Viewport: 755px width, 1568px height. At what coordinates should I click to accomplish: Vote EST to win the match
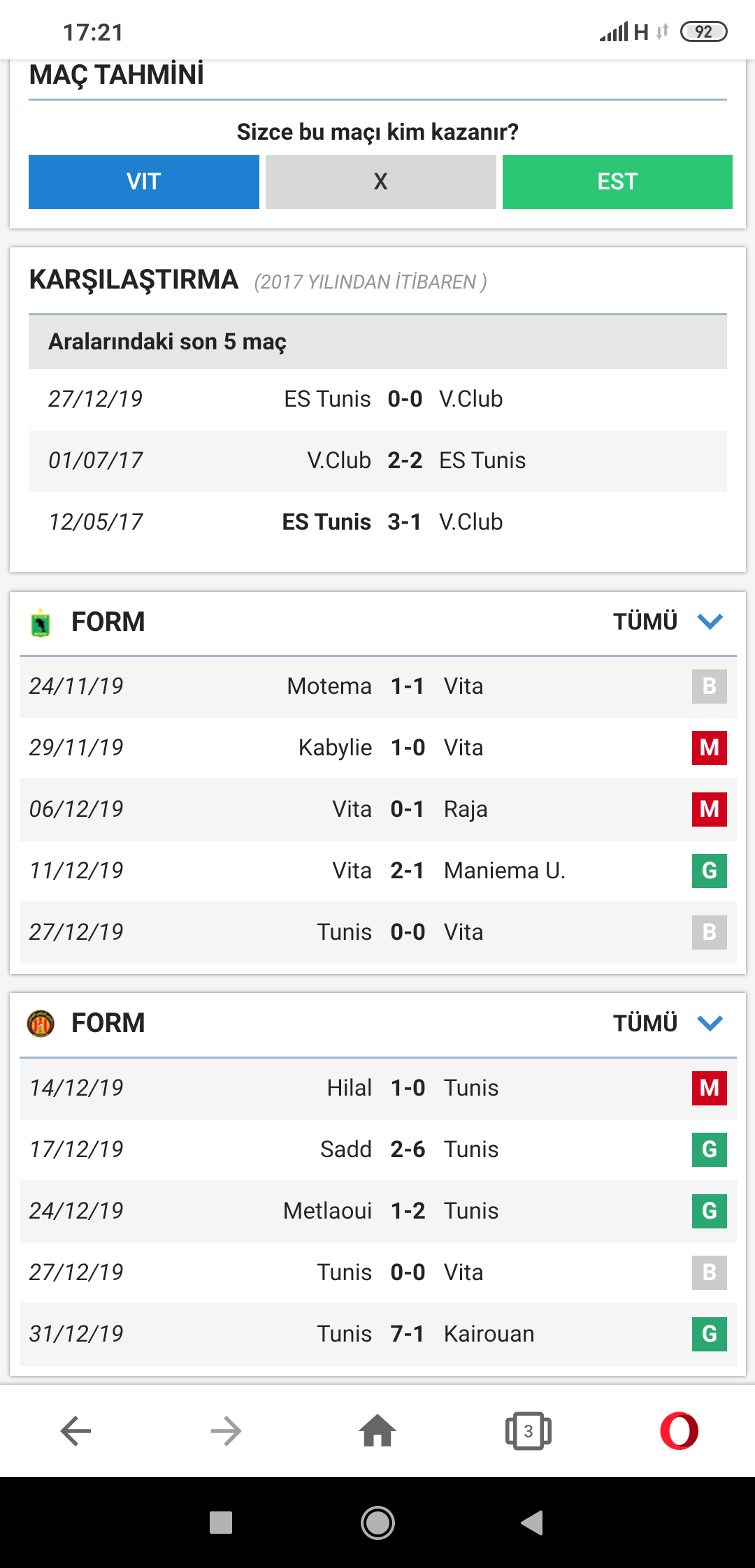617,182
